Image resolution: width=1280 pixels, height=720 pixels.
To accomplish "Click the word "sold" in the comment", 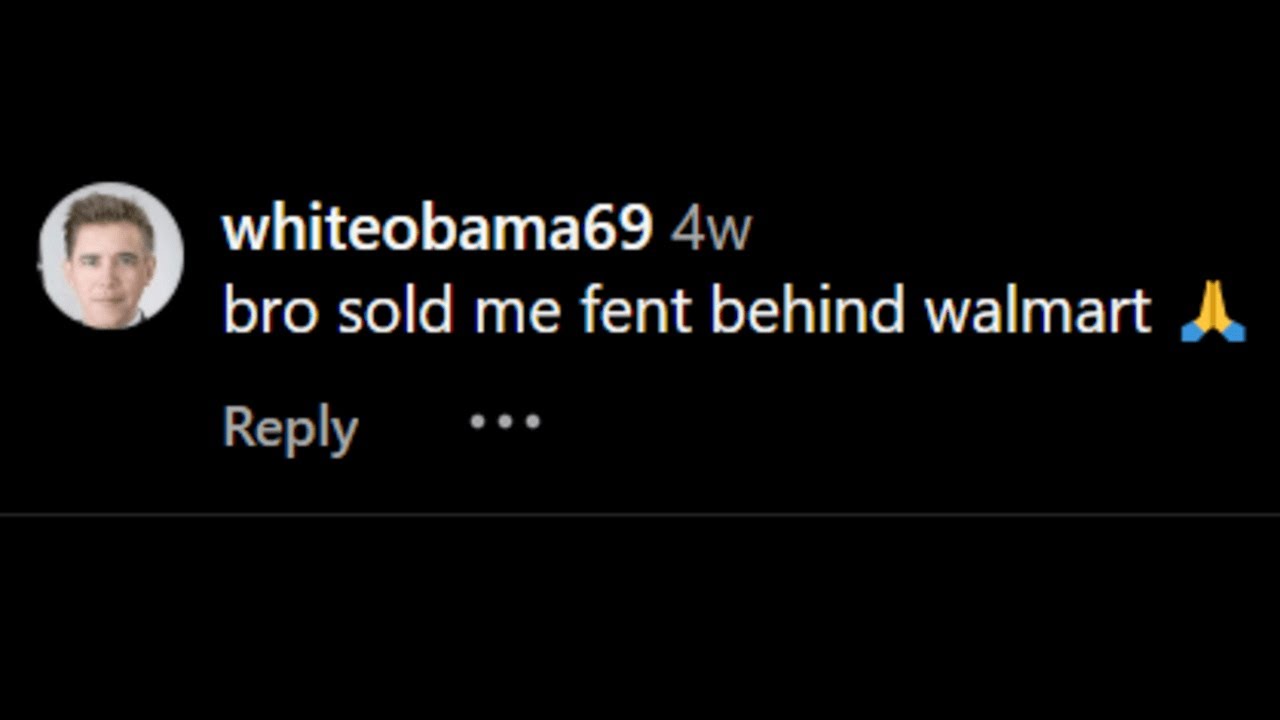I will (396, 311).
